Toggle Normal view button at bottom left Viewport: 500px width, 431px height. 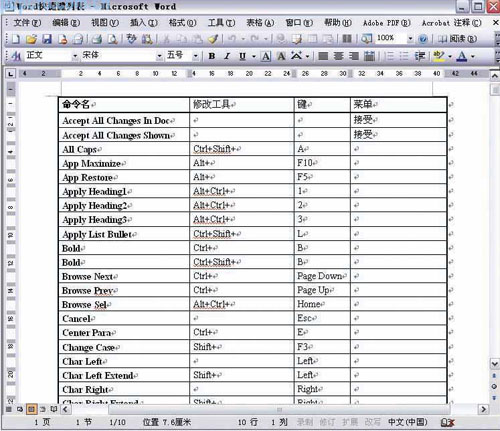pos(9,409)
